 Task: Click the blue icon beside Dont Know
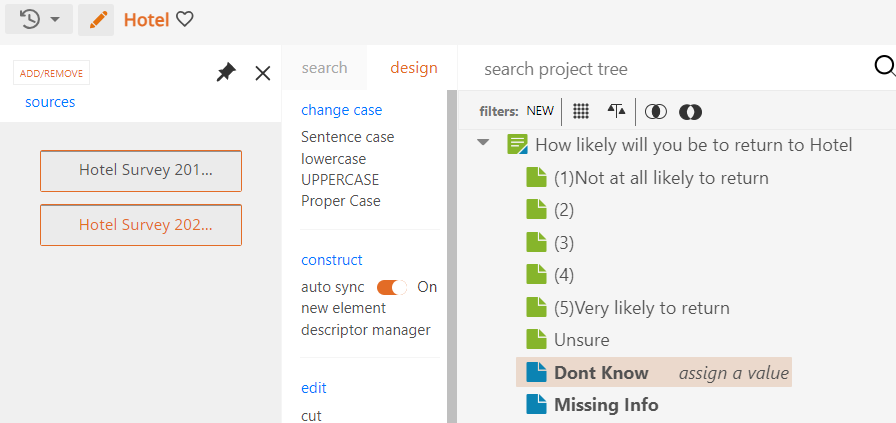536,372
